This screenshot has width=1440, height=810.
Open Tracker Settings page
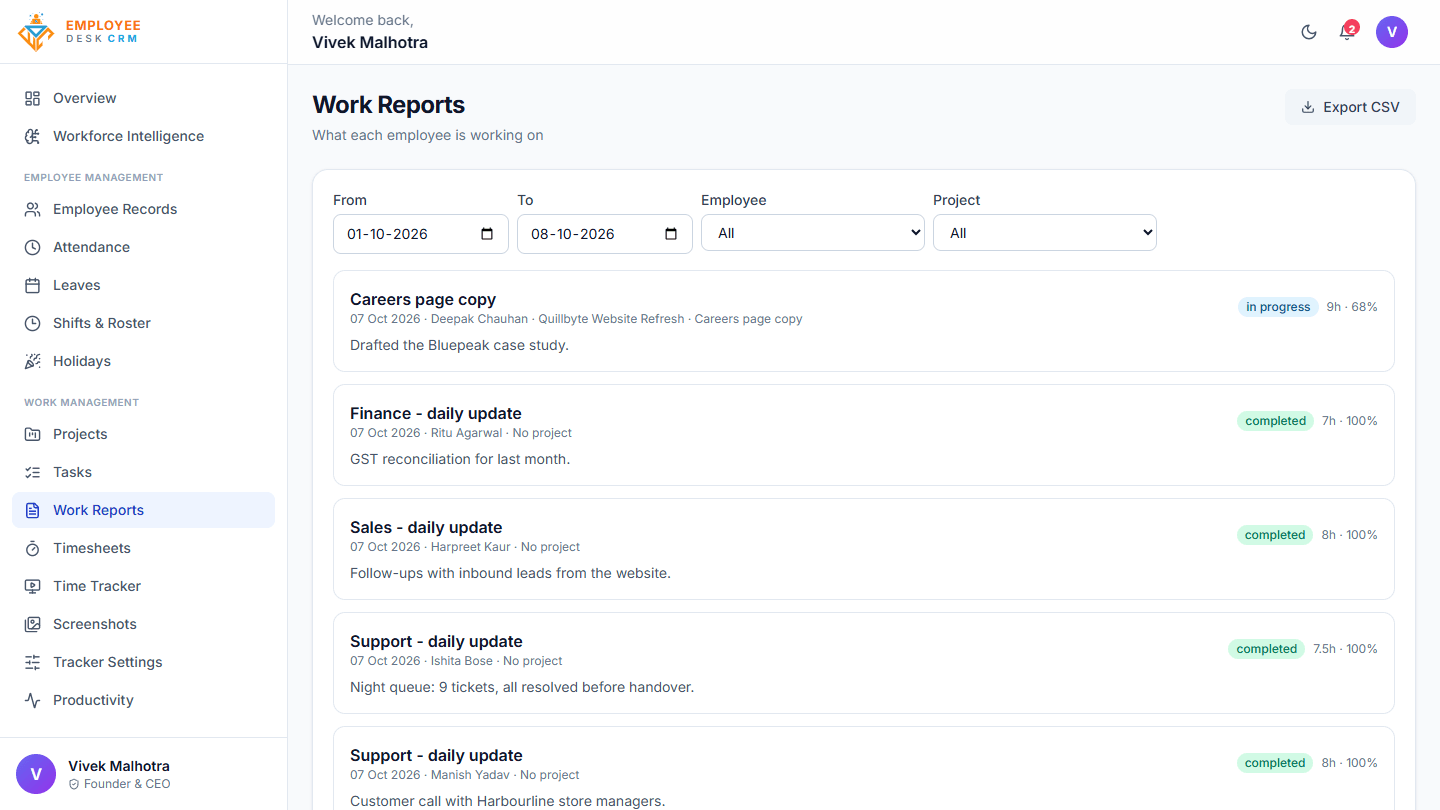tap(143, 662)
